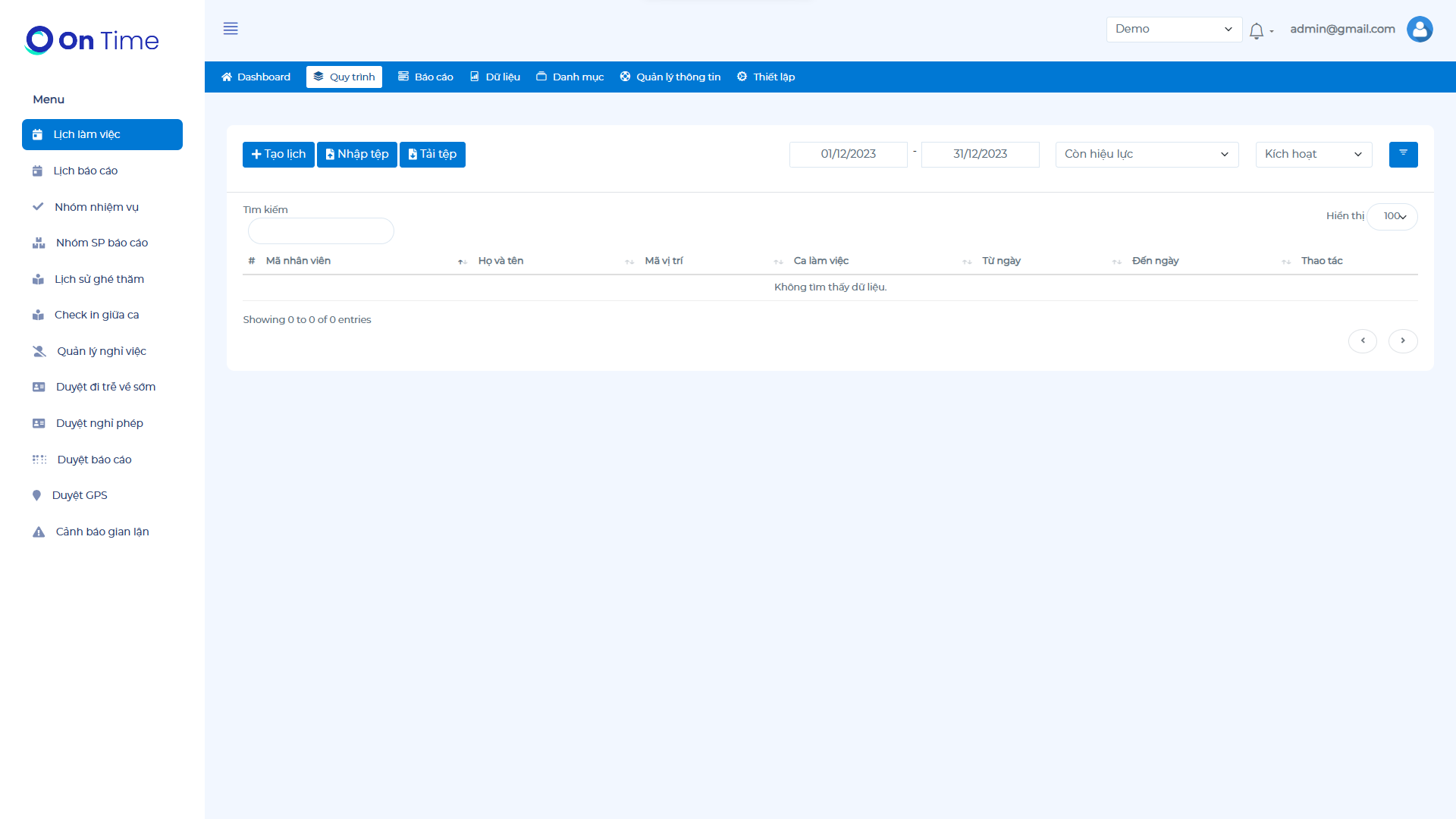This screenshot has height=819, width=1456.
Task: Sort by Họ và tên column
Action: (x=500, y=261)
